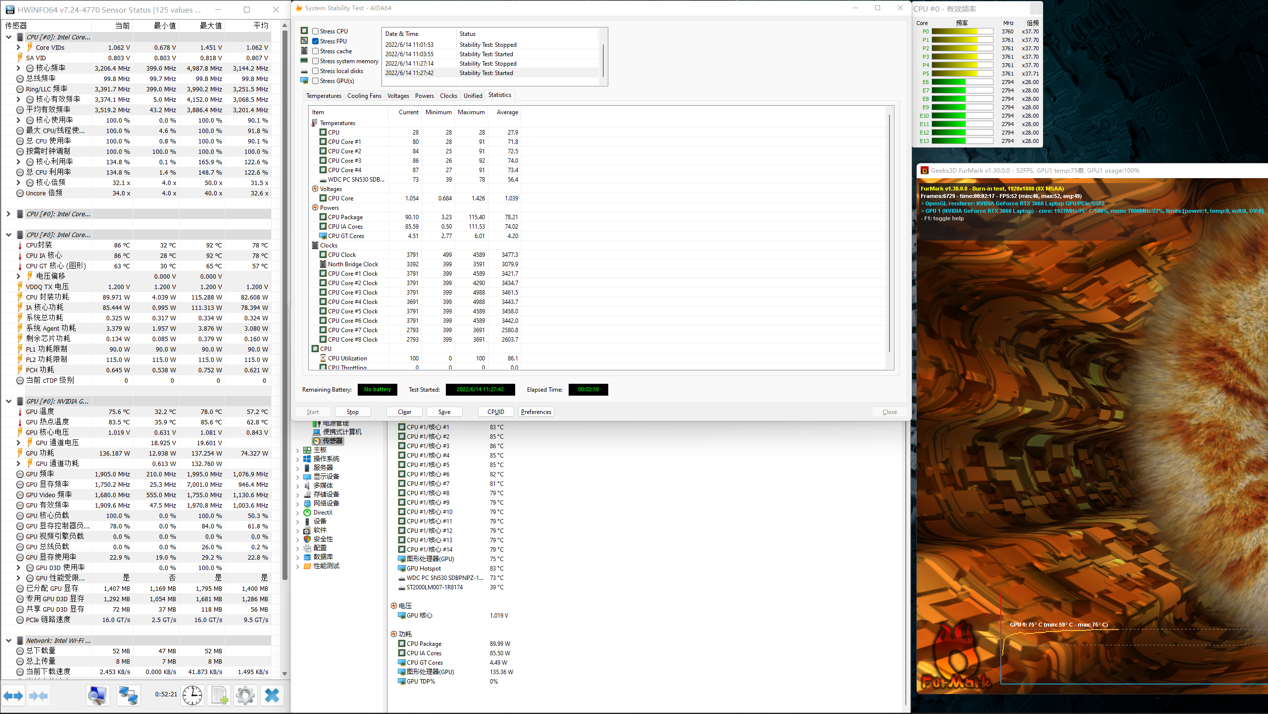Screen dimensions: 1268x714
Task: Open HWiNFO sensor search monitor icon
Action: (97, 696)
